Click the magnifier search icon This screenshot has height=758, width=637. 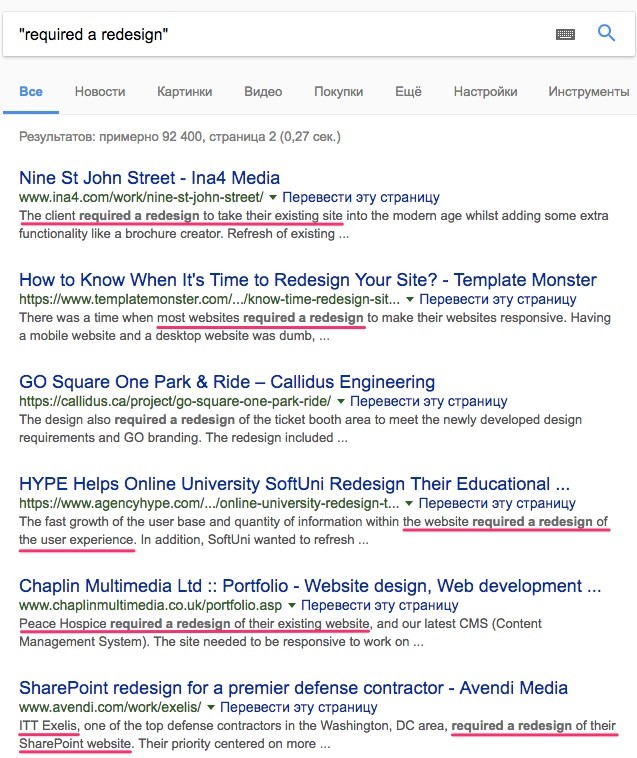click(606, 33)
